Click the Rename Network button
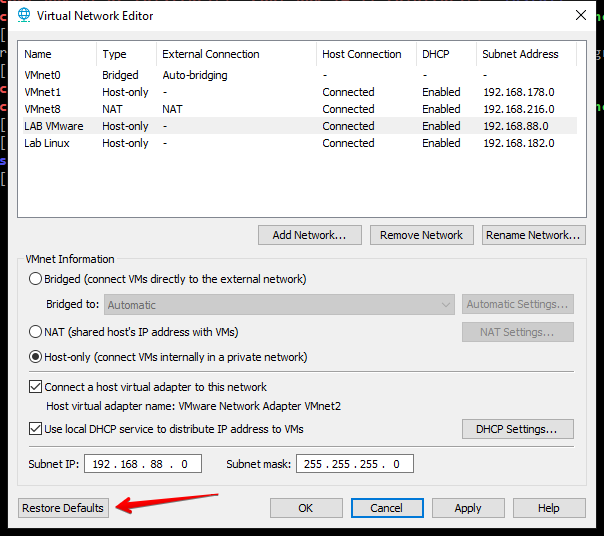 (533, 235)
